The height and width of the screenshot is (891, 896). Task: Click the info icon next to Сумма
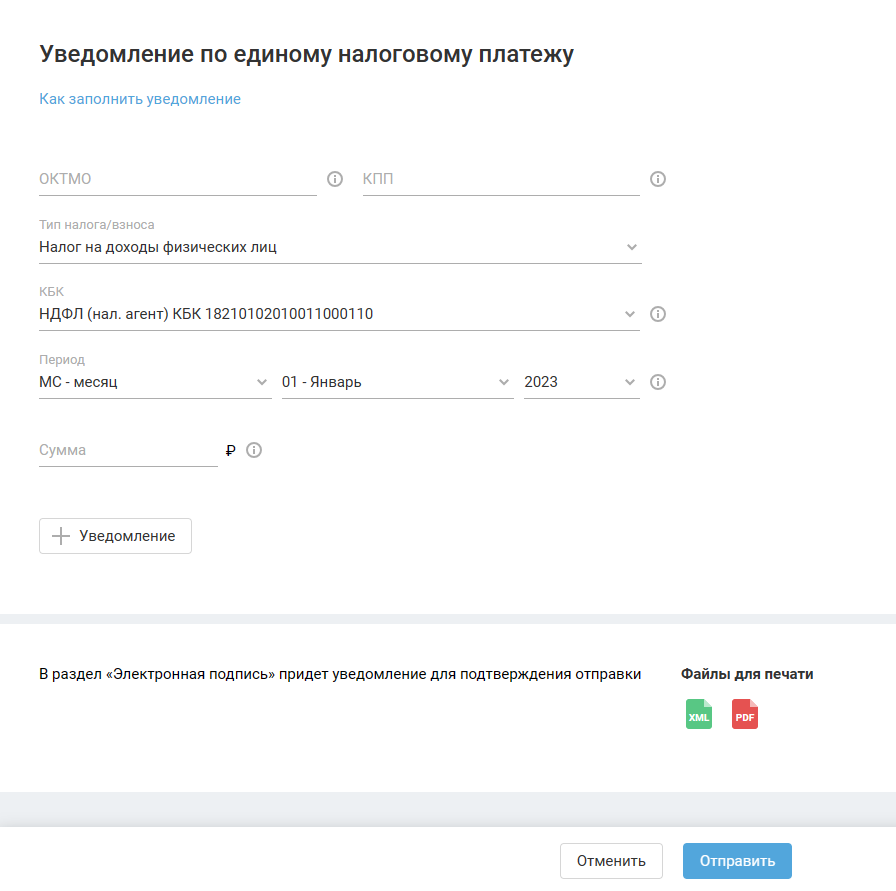click(254, 450)
